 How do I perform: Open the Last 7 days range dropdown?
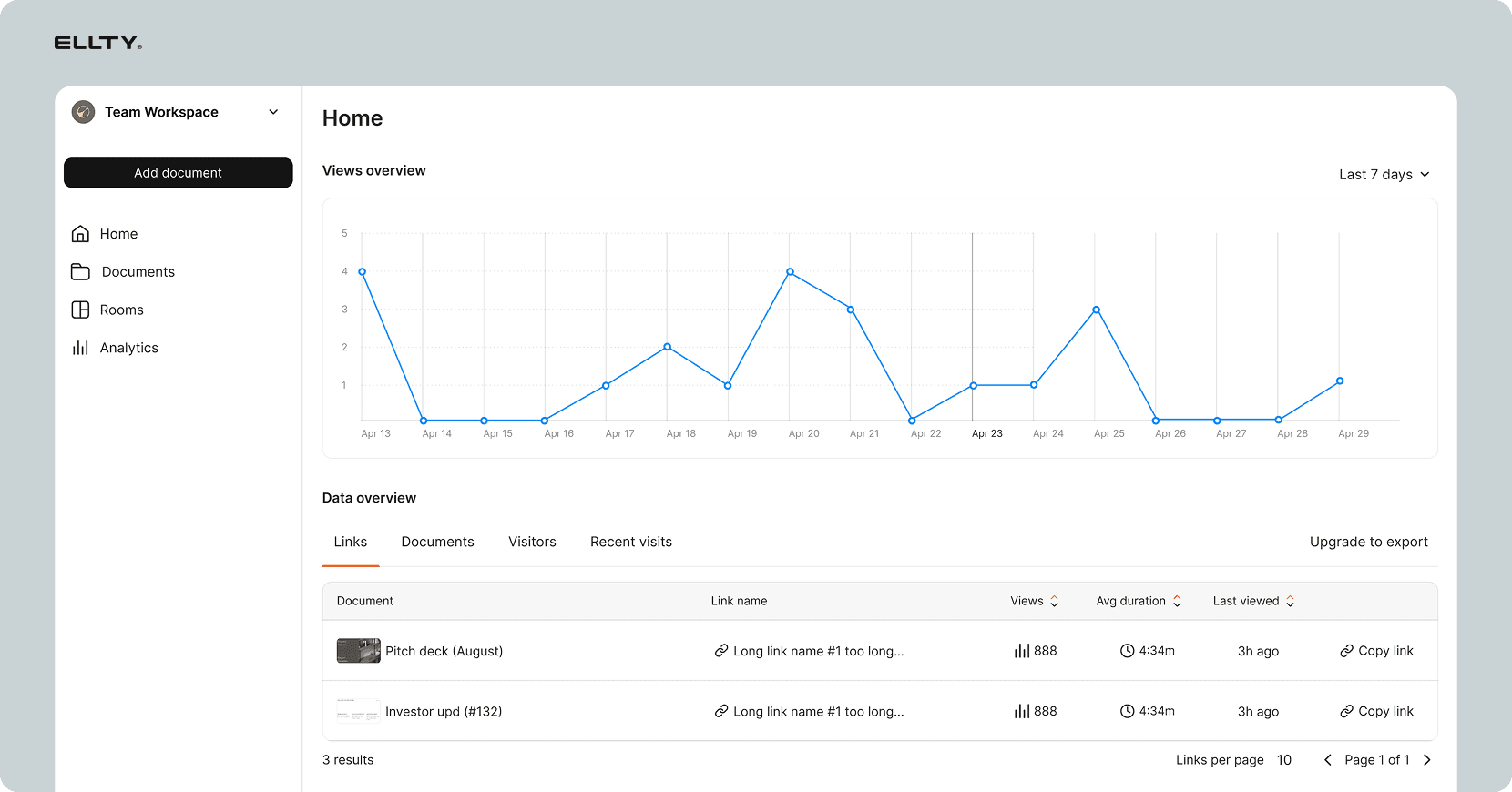tap(1384, 175)
